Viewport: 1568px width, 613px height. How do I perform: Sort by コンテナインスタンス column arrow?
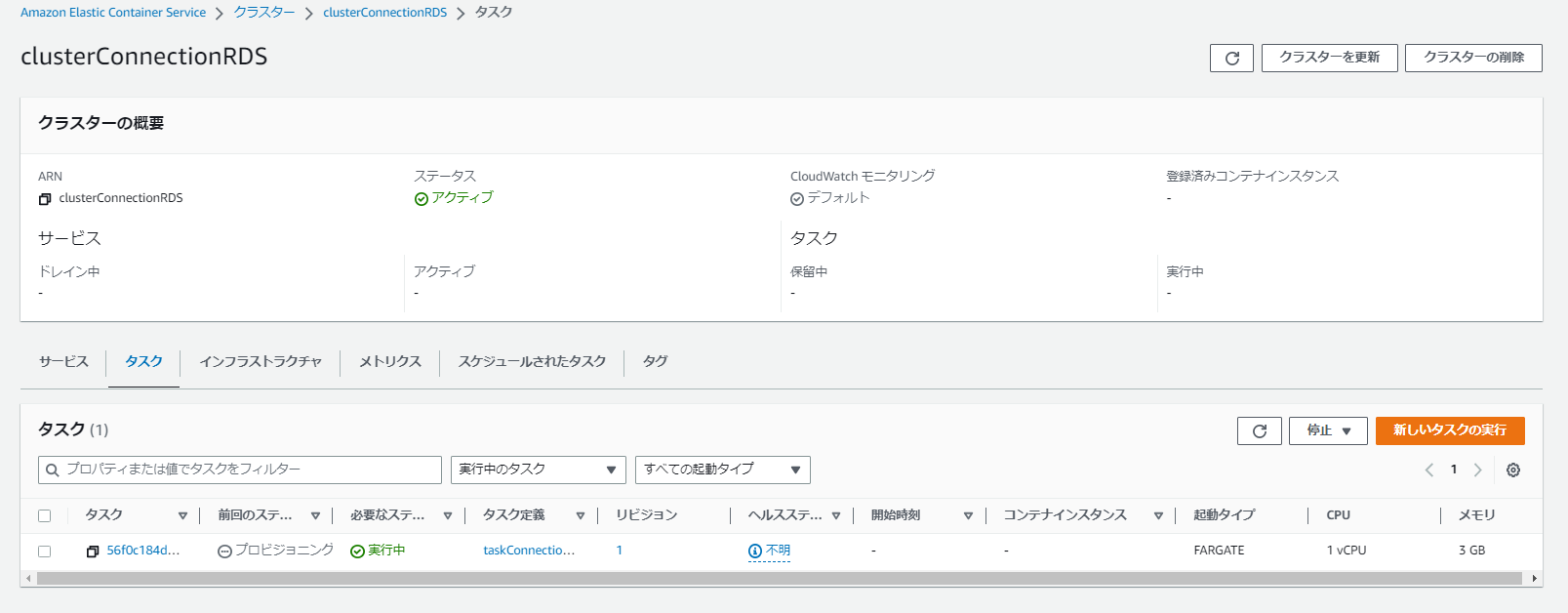[x=1158, y=515]
